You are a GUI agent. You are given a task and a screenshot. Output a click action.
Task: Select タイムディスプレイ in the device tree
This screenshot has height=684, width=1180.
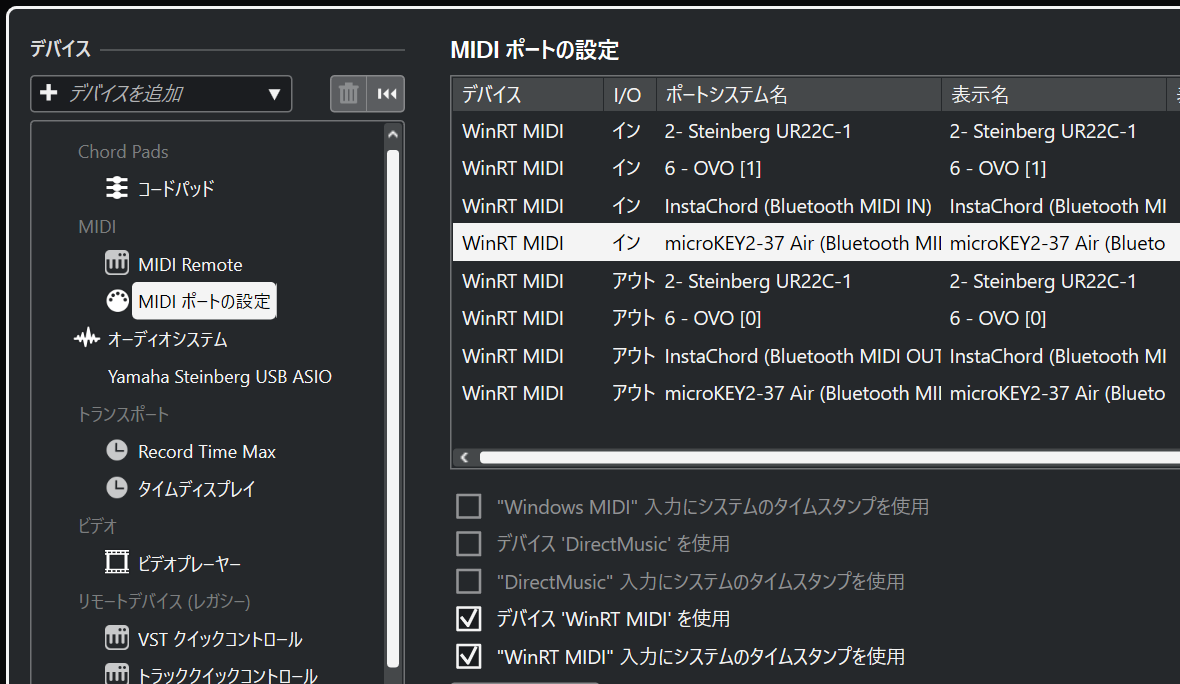196,489
